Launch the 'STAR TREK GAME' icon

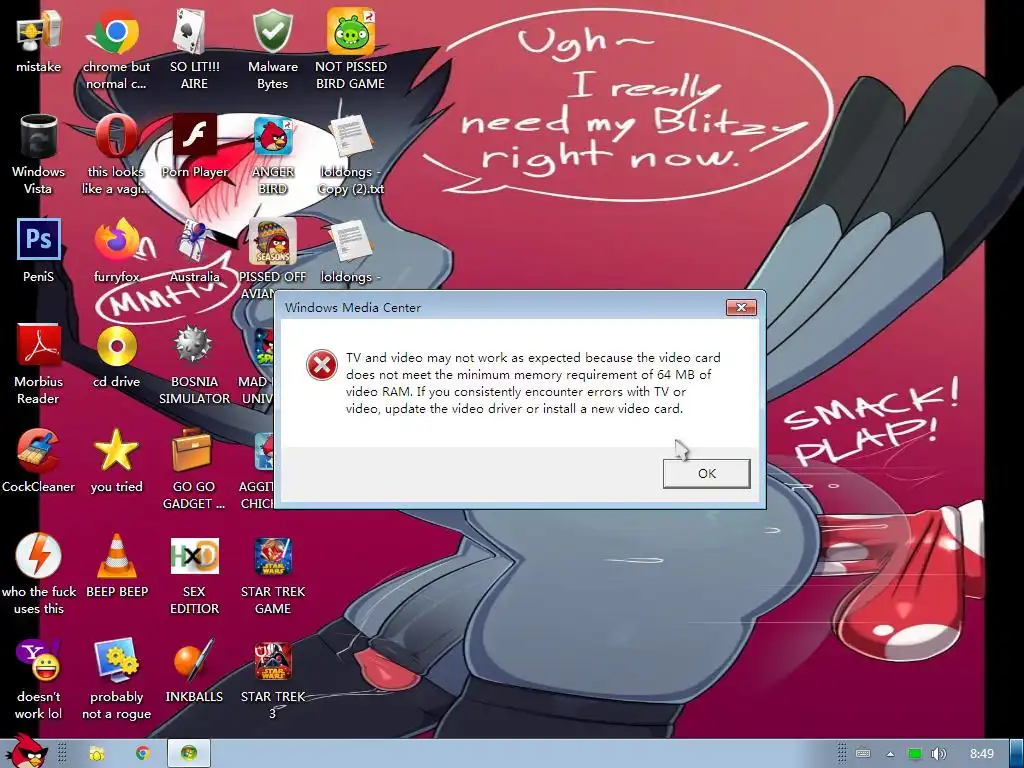coord(272,555)
